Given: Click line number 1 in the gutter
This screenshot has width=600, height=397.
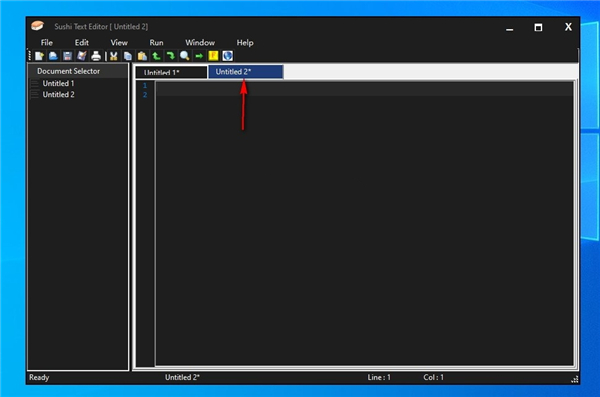Looking at the screenshot, I should 145,85.
